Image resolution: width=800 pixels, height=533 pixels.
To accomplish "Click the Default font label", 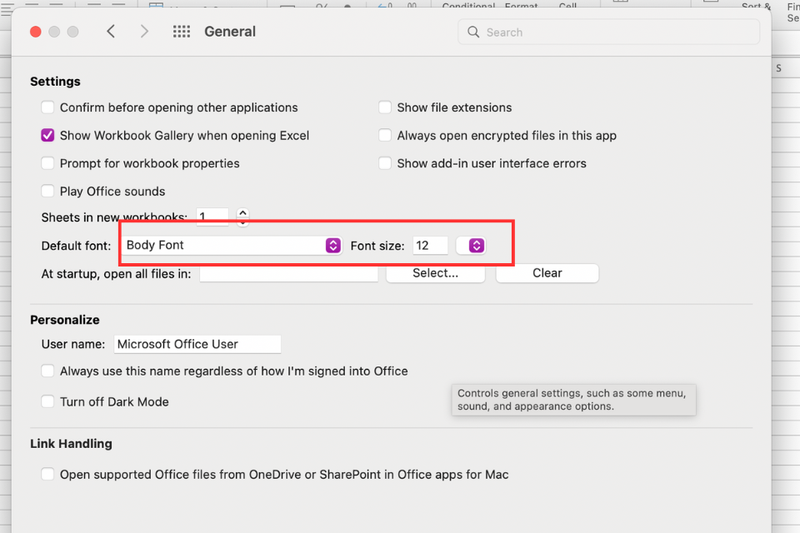I will 76,246.
